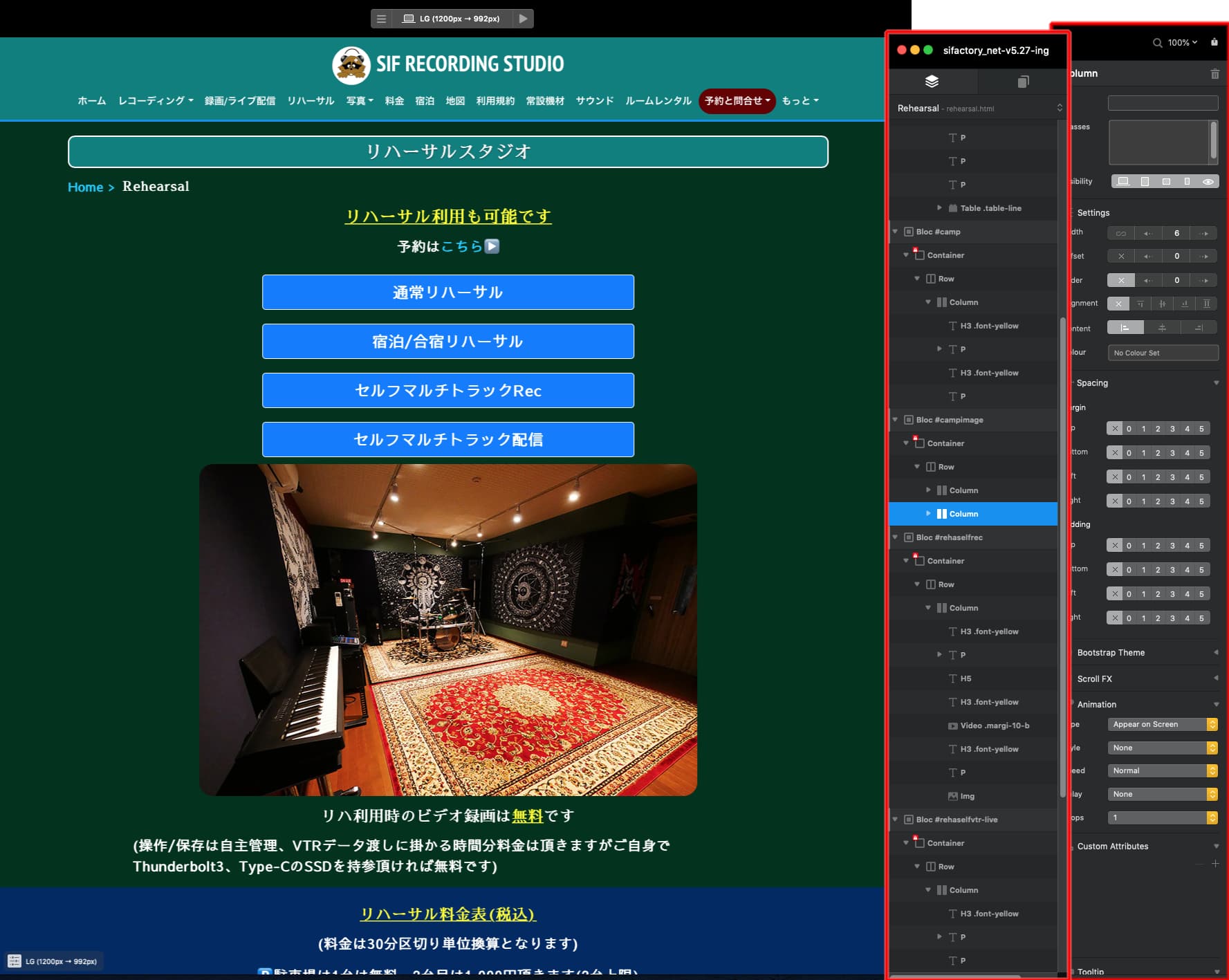Screen dimensions: 1229x980
Task: Open the レコーディング navigation dropdown menu
Action: click(155, 101)
